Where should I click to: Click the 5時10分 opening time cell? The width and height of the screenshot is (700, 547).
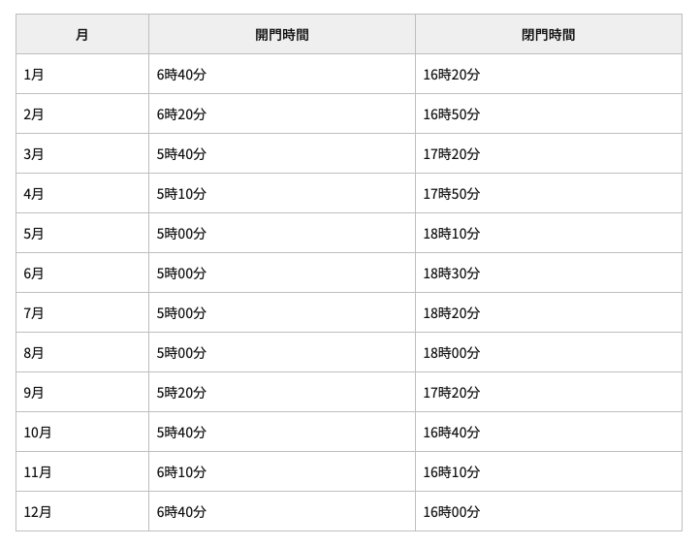coord(181,193)
